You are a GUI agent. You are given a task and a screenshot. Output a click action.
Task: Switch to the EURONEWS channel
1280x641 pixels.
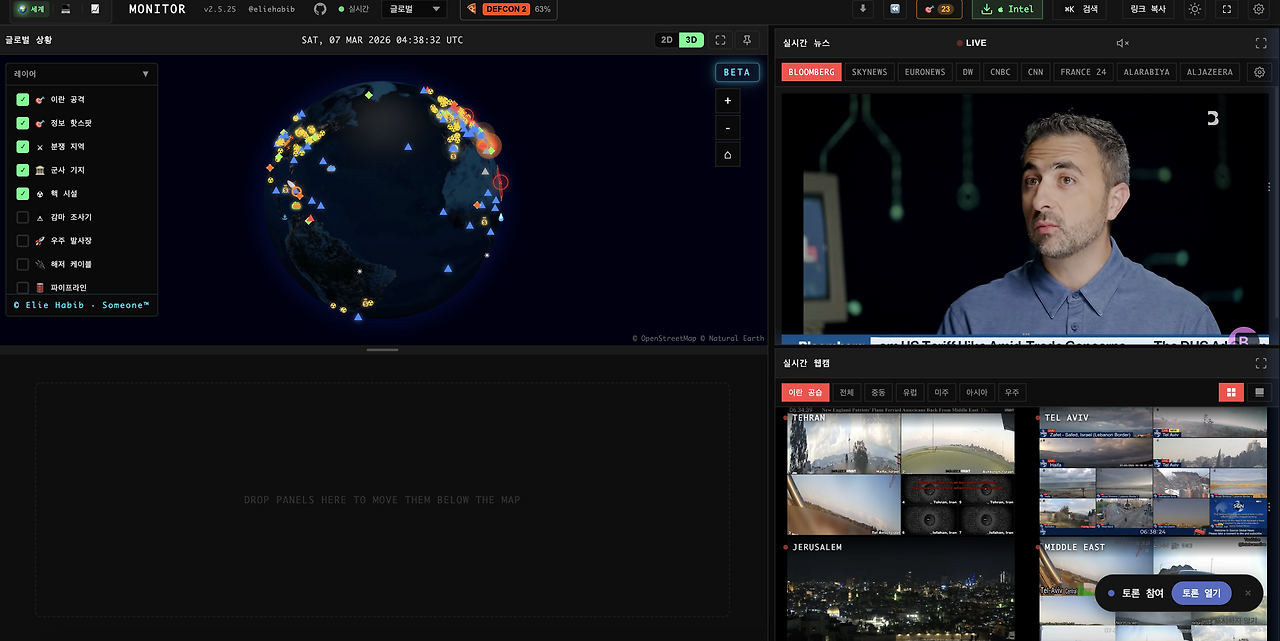pyautogui.click(x=925, y=72)
